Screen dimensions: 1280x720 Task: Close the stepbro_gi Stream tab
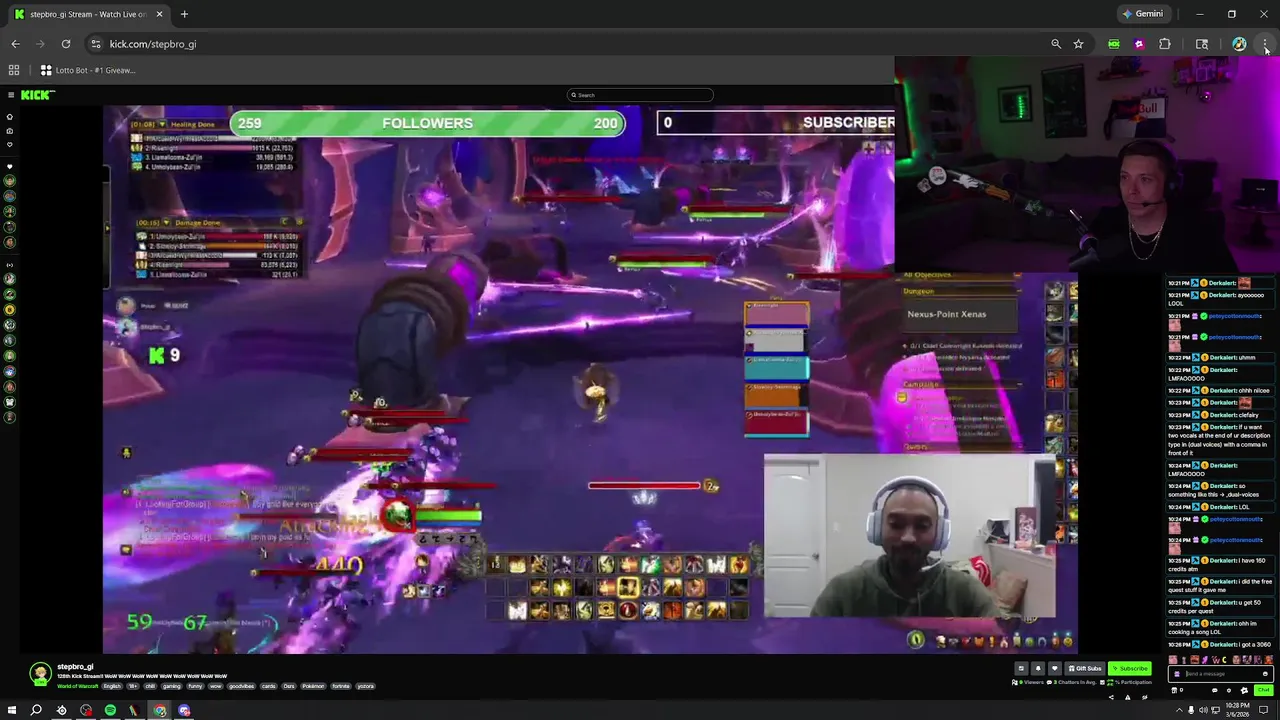coord(159,14)
